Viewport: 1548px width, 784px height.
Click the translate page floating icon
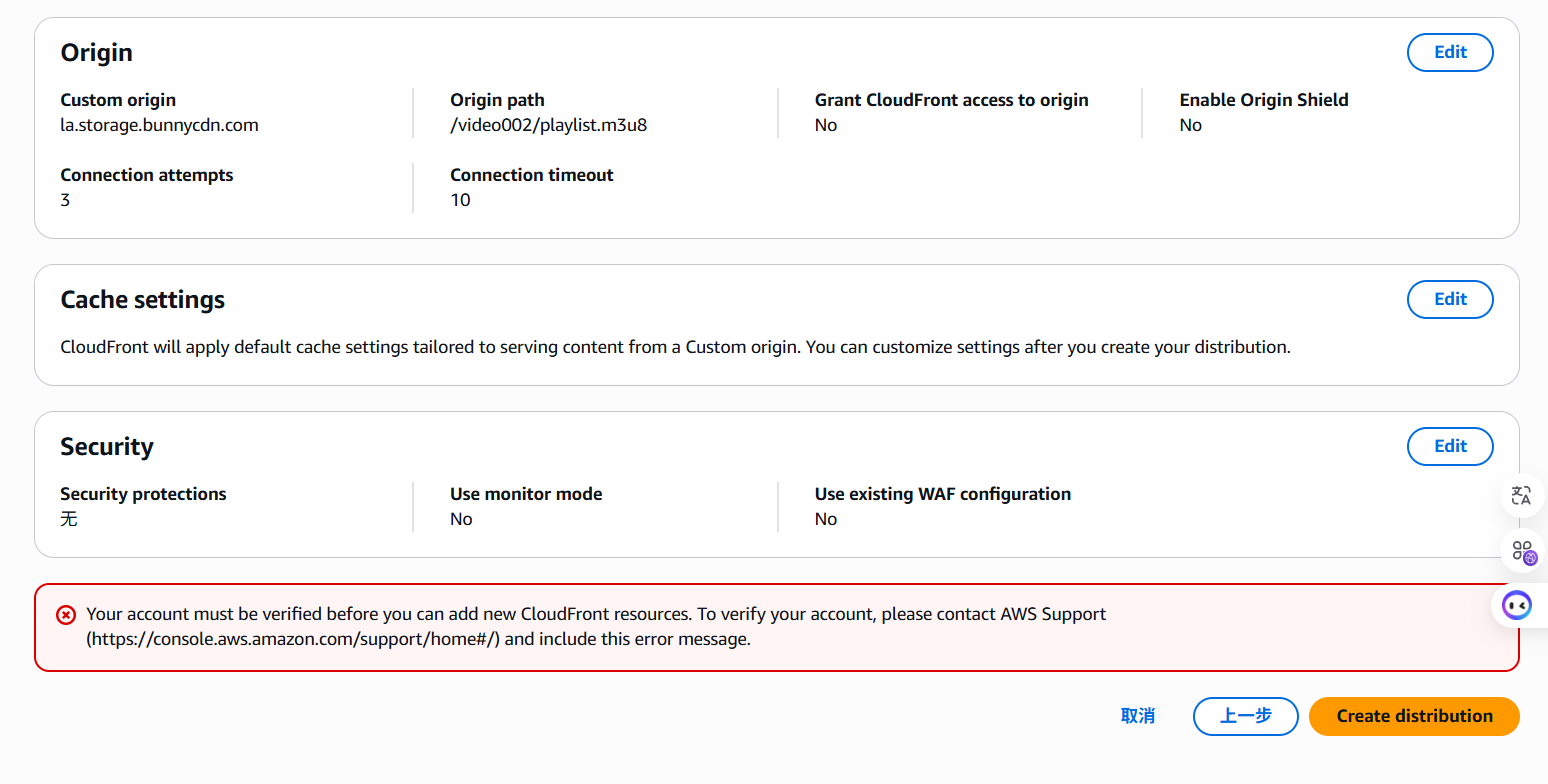pos(1522,495)
